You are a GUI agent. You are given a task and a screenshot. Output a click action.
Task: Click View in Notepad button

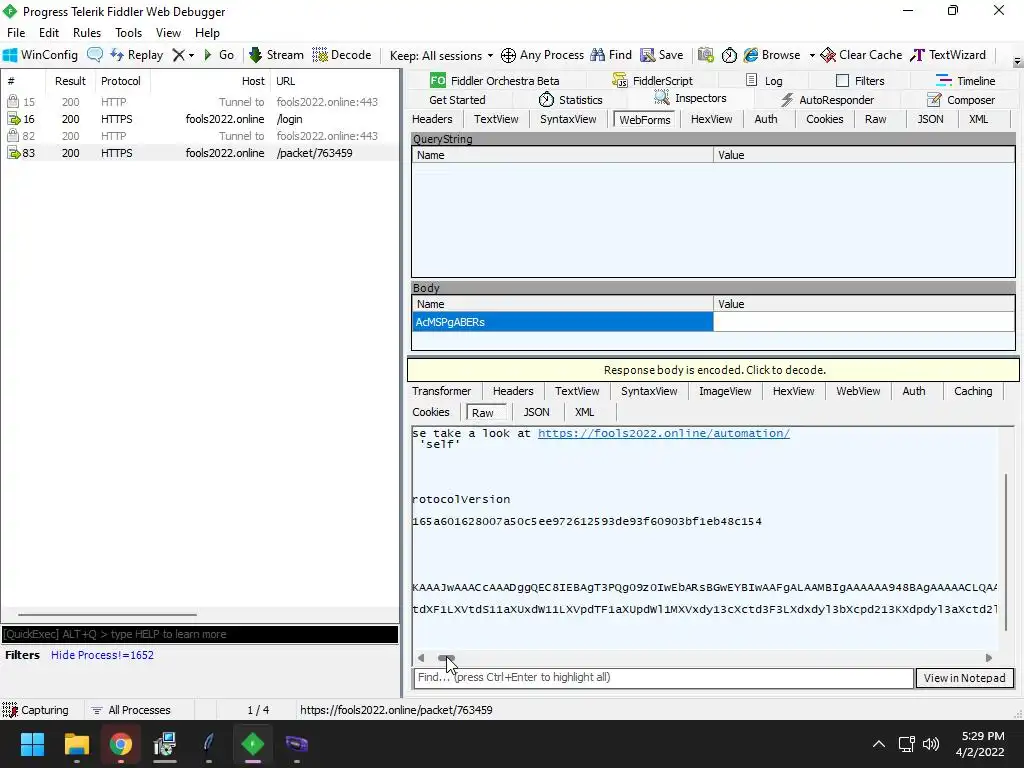965,678
